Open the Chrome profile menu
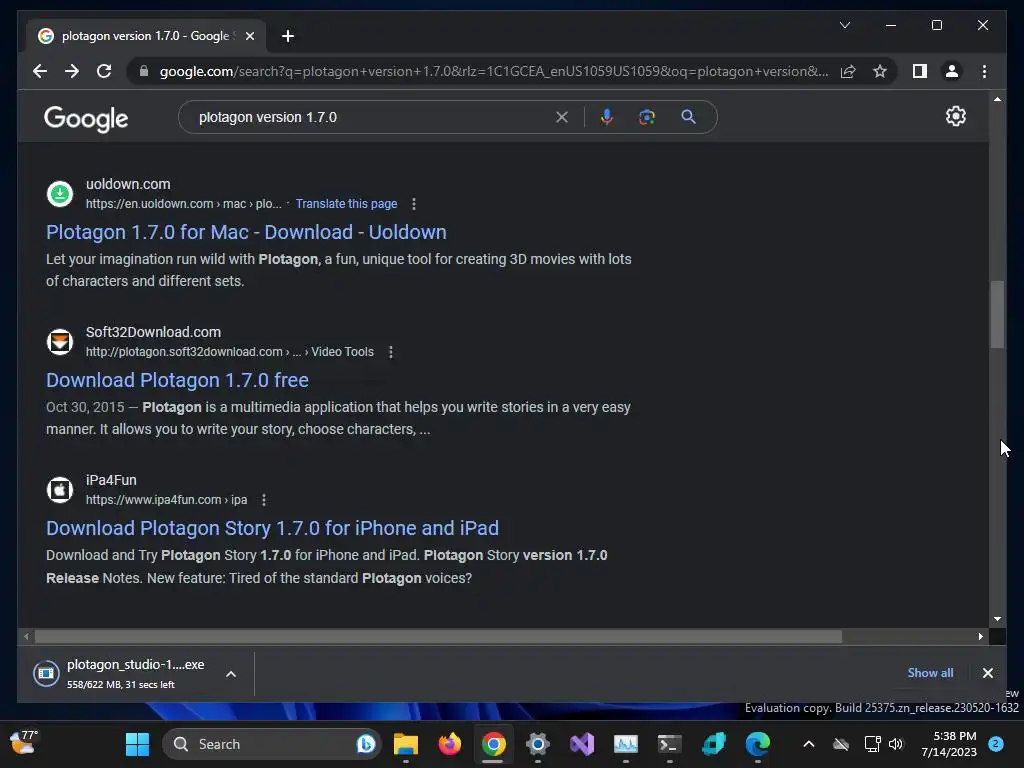The height and width of the screenshot is (768, 1024). point(952,71)
